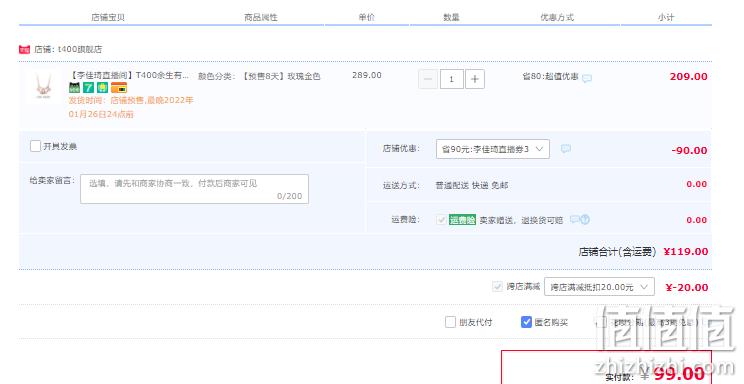This screenshot has height=384, width=744.
Task: Click the quantity input box showing 1
Action: pyautogui.click(x=451, y=79)
